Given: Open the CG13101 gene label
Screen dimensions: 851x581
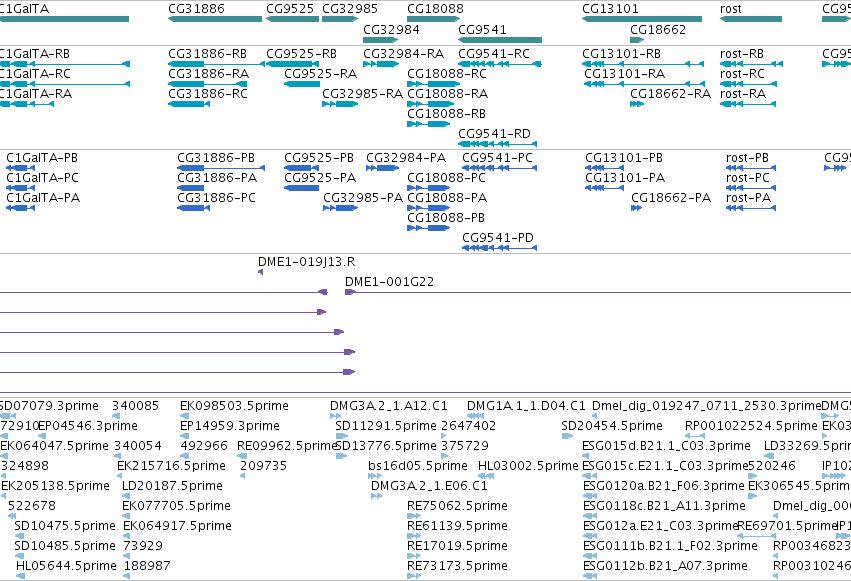Looking at the screenshot, I should coord(610,9).
